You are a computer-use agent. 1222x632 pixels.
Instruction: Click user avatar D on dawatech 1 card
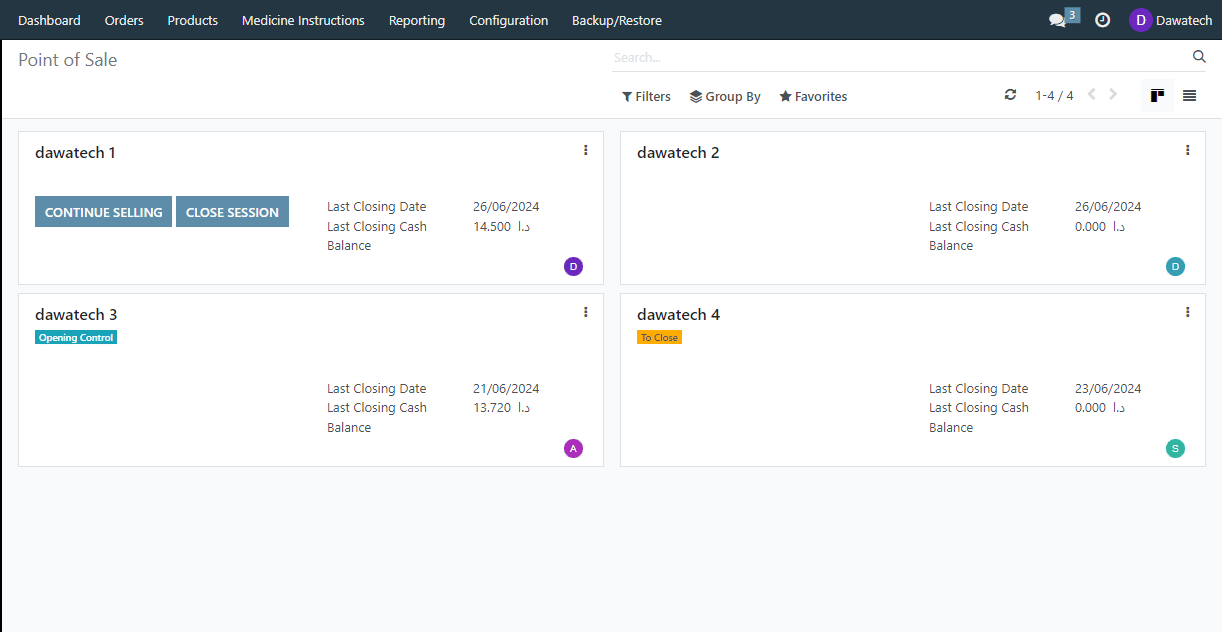[573, 266]
